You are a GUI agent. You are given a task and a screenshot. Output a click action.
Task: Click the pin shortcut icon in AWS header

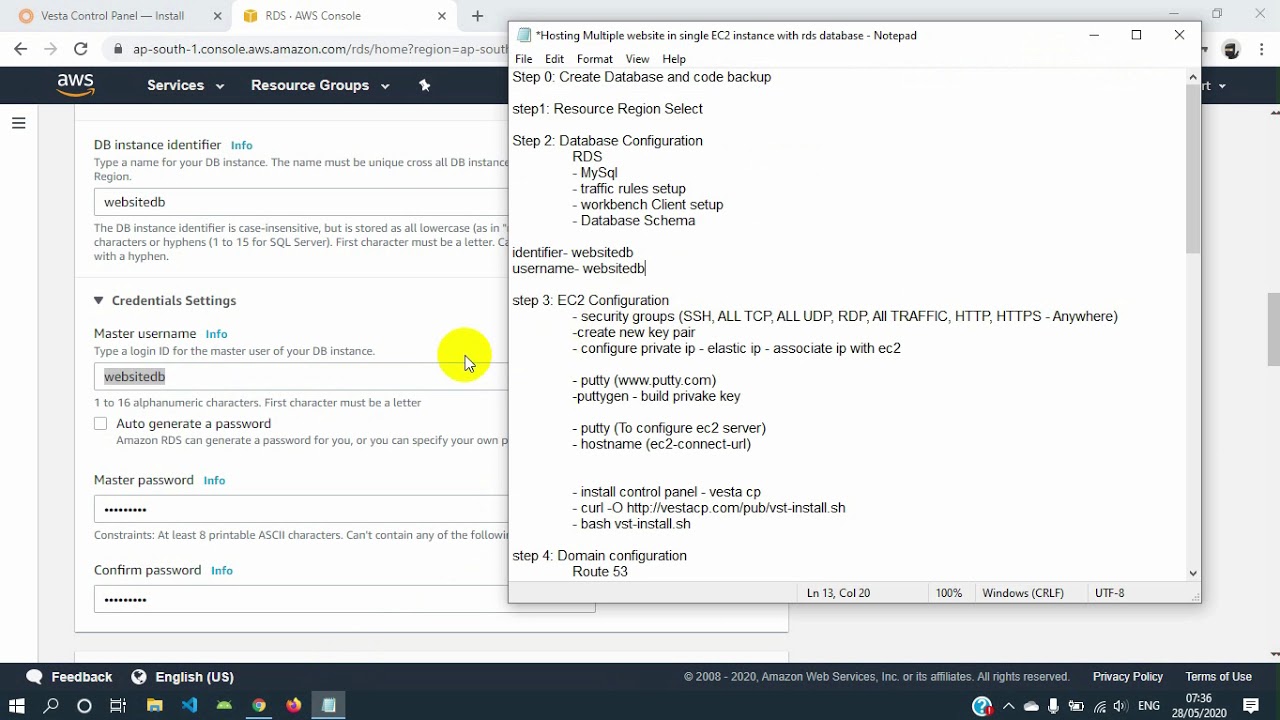click(424, 85)
